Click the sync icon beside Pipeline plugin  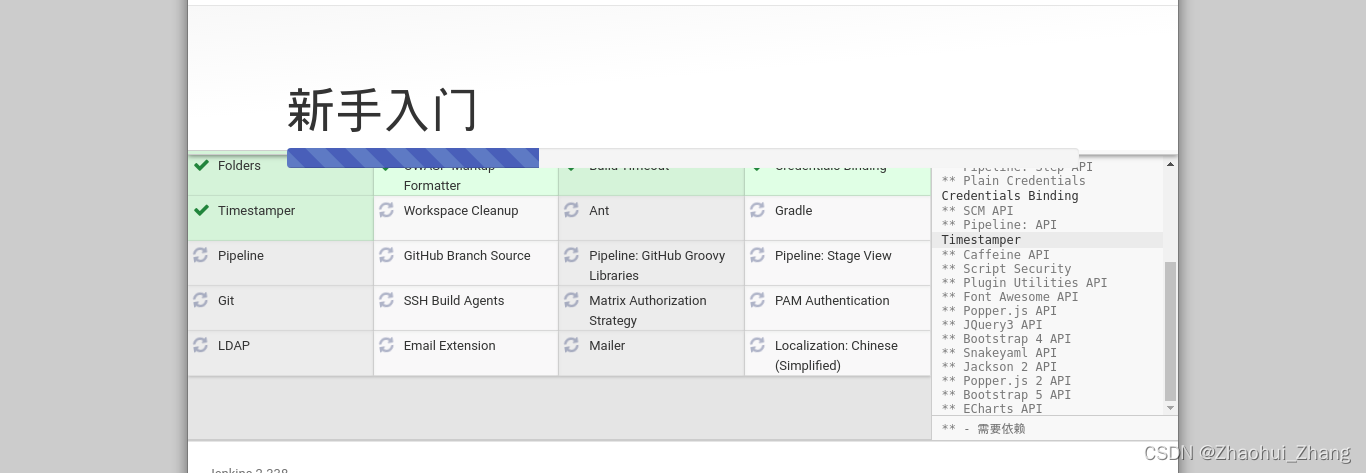point(201,256)
